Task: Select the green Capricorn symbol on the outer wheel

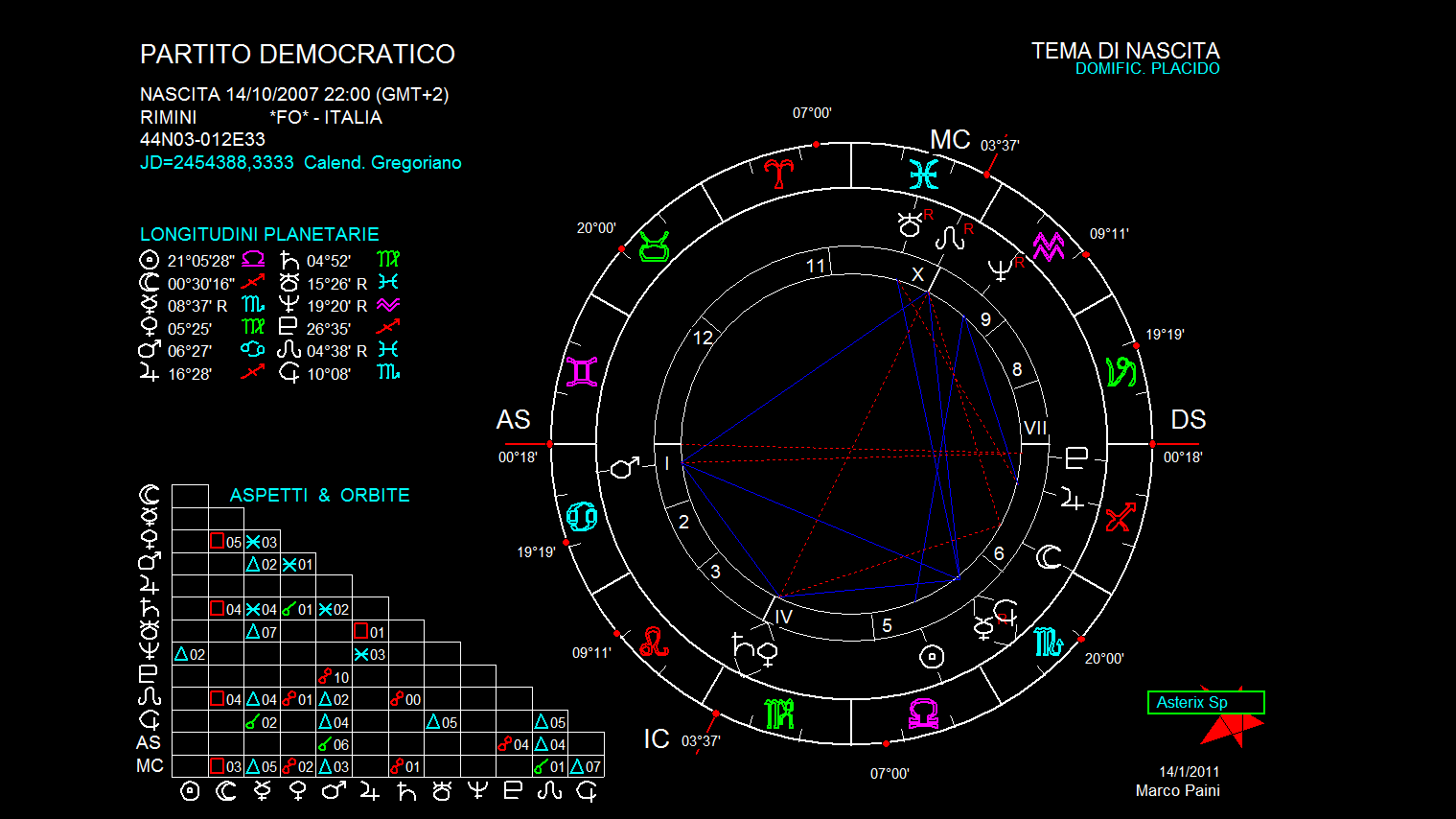Action: (1121, 372)
